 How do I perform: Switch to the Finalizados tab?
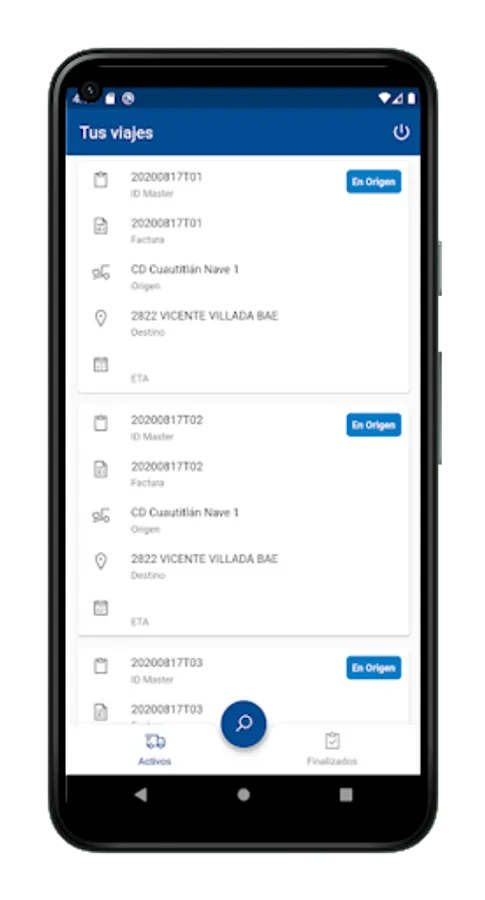click(332, 749)
